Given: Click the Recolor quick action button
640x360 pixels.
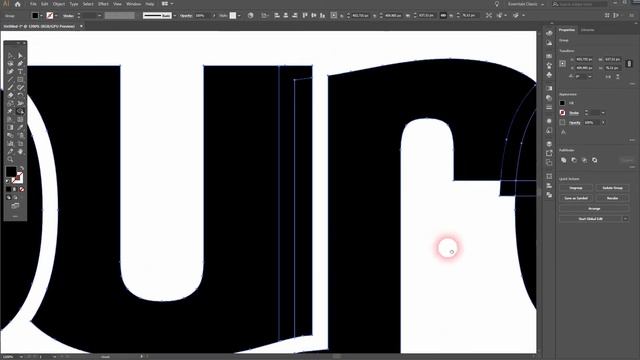Looking at the screenshot, I should pyautogui.click(x=612, y=198).
